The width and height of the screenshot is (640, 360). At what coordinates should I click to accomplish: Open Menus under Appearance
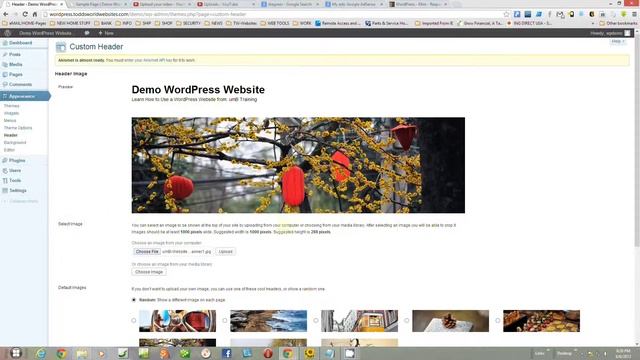click(10, 120)
